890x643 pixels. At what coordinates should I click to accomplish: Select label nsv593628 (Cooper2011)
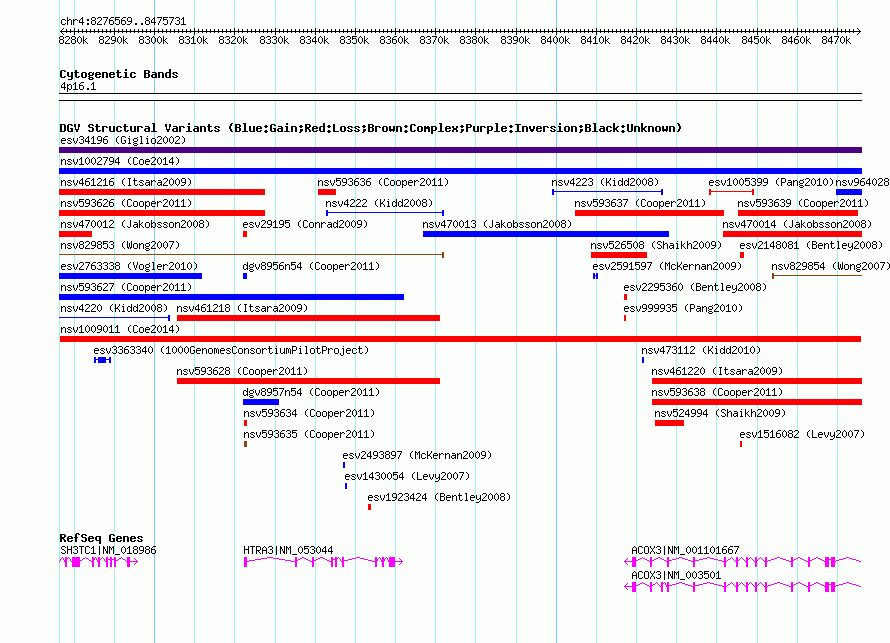(242, 371)
